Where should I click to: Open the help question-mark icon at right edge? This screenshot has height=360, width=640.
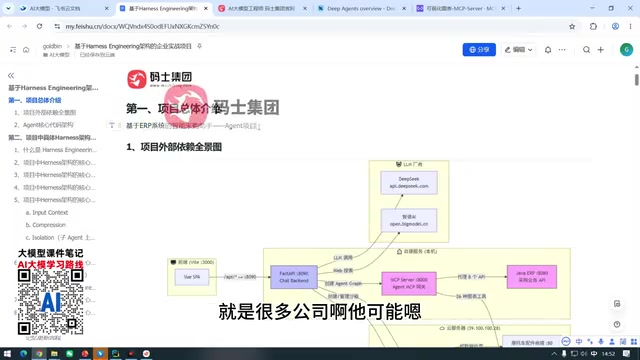point(617,324)
